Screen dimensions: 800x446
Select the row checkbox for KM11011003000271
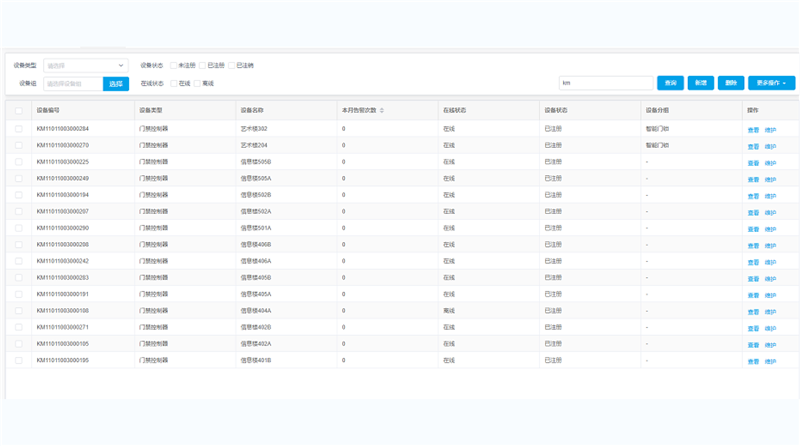[x=19, y=327]
